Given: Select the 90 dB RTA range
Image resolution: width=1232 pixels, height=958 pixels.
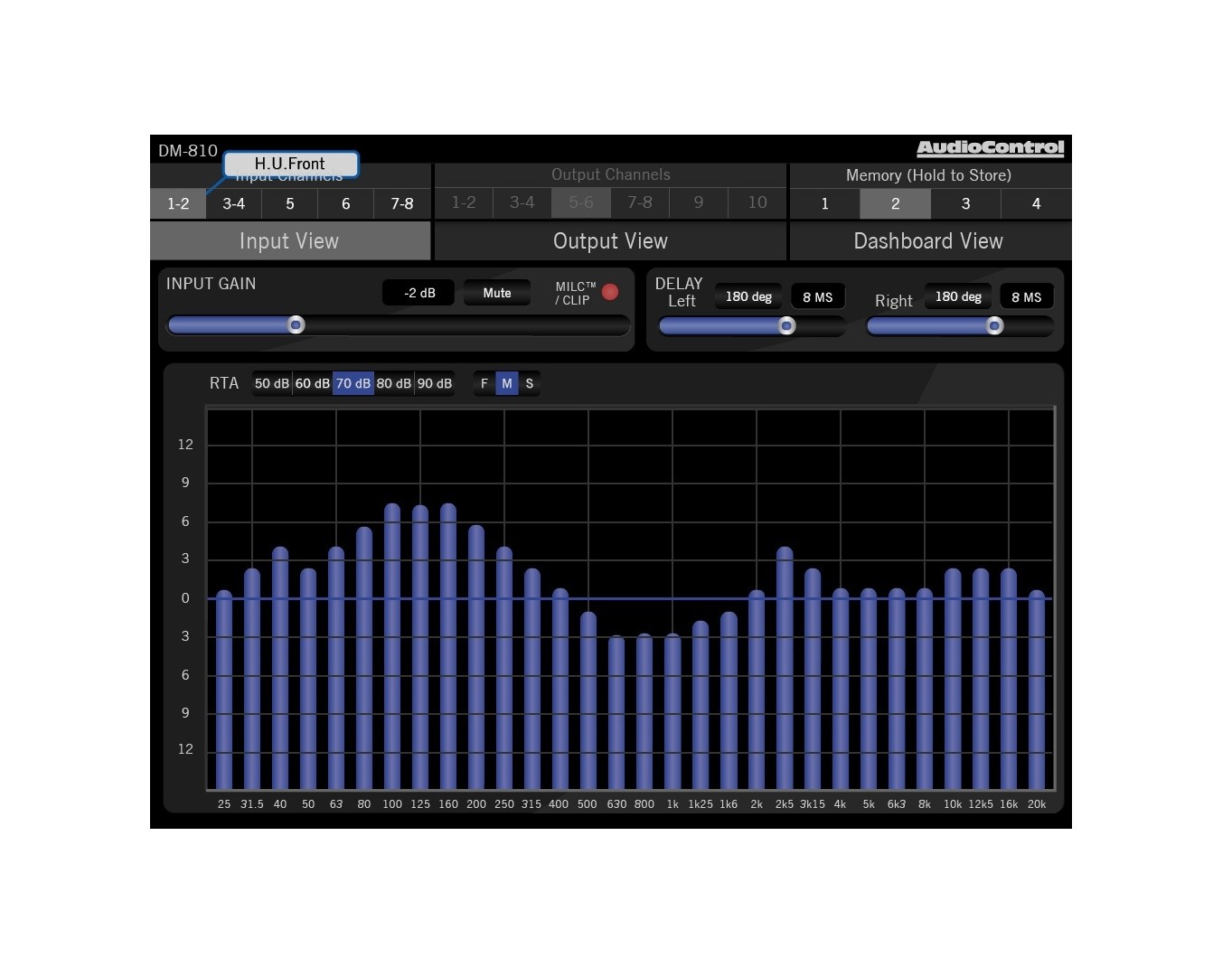Looking at the screenshot, I should click(434, 383).
